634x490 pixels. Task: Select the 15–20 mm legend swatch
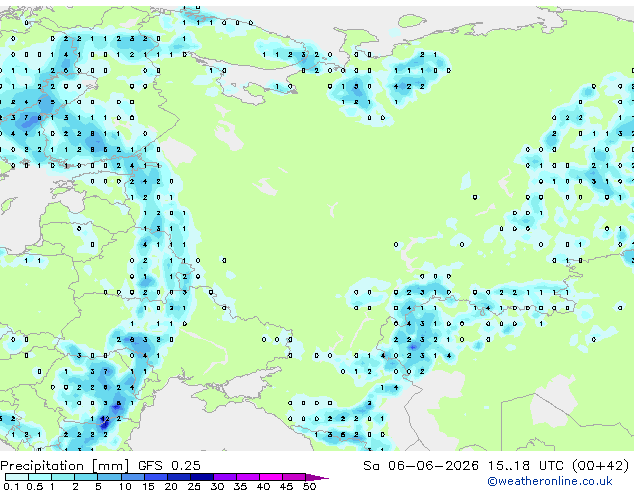click(x=156, y=477)
